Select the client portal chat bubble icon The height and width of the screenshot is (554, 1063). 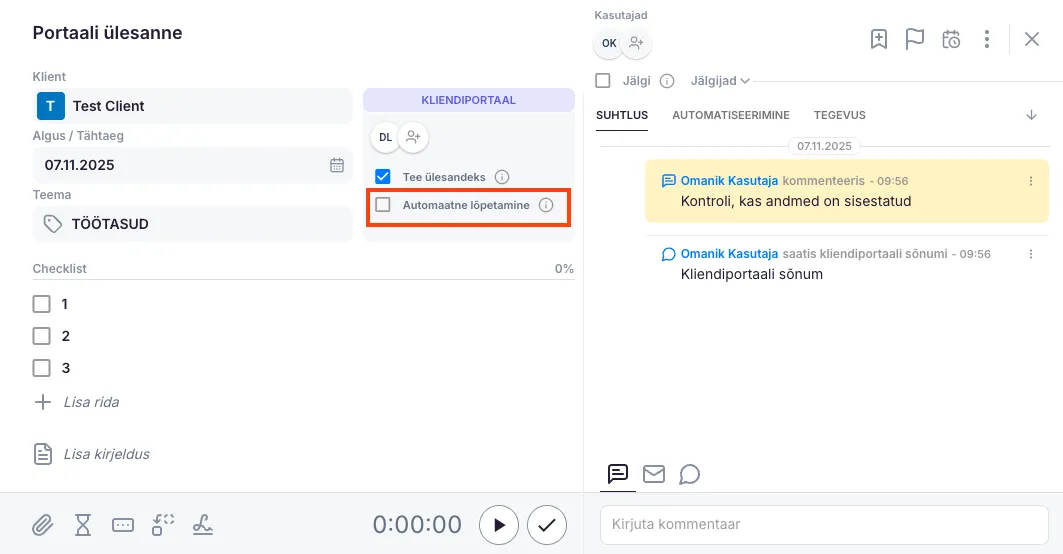tap(689, 474)
